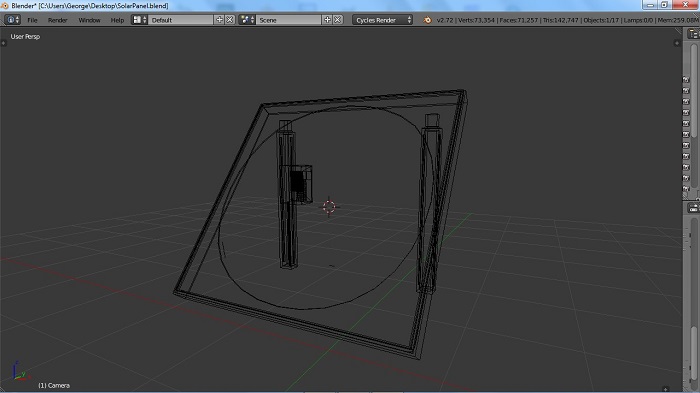The width and height of the screenshot is (700, 393).
Task: Open the Render menu
Action: pyautogui.click(x=58, y=20)
